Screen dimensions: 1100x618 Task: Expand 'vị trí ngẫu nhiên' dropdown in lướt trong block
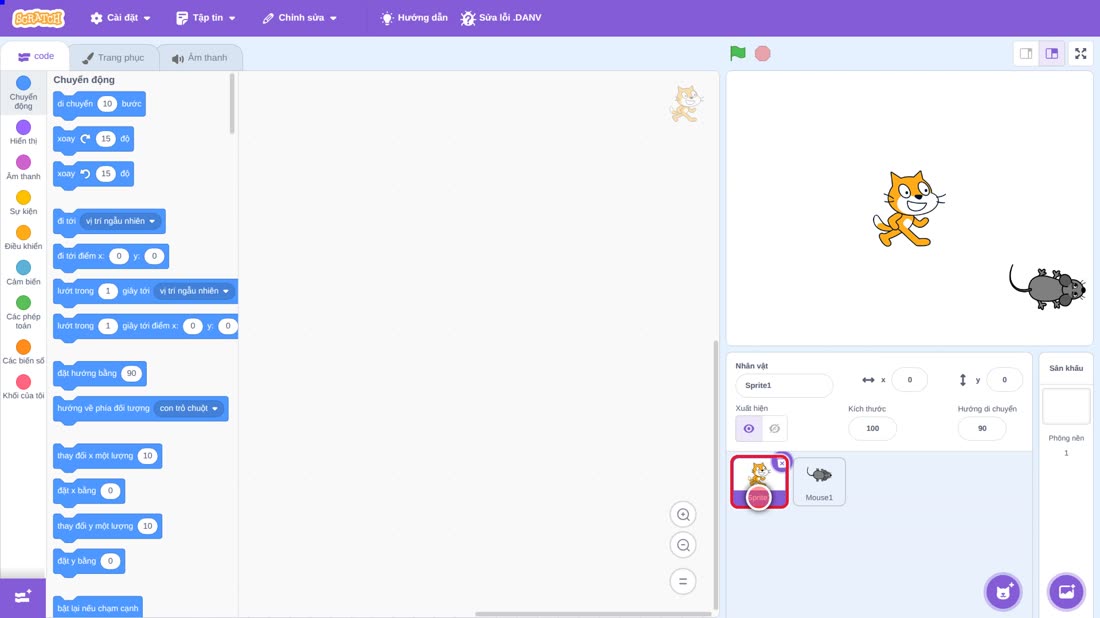194,291
